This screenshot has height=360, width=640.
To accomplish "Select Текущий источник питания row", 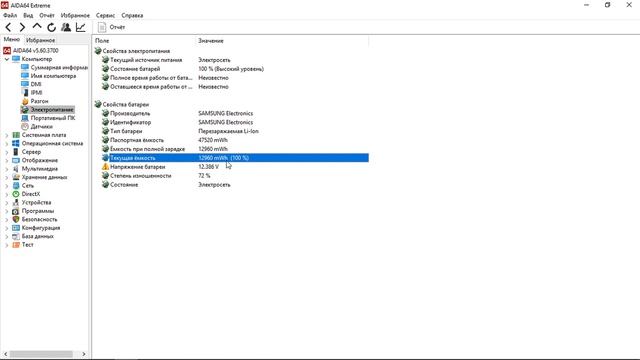I will (231, 60).
